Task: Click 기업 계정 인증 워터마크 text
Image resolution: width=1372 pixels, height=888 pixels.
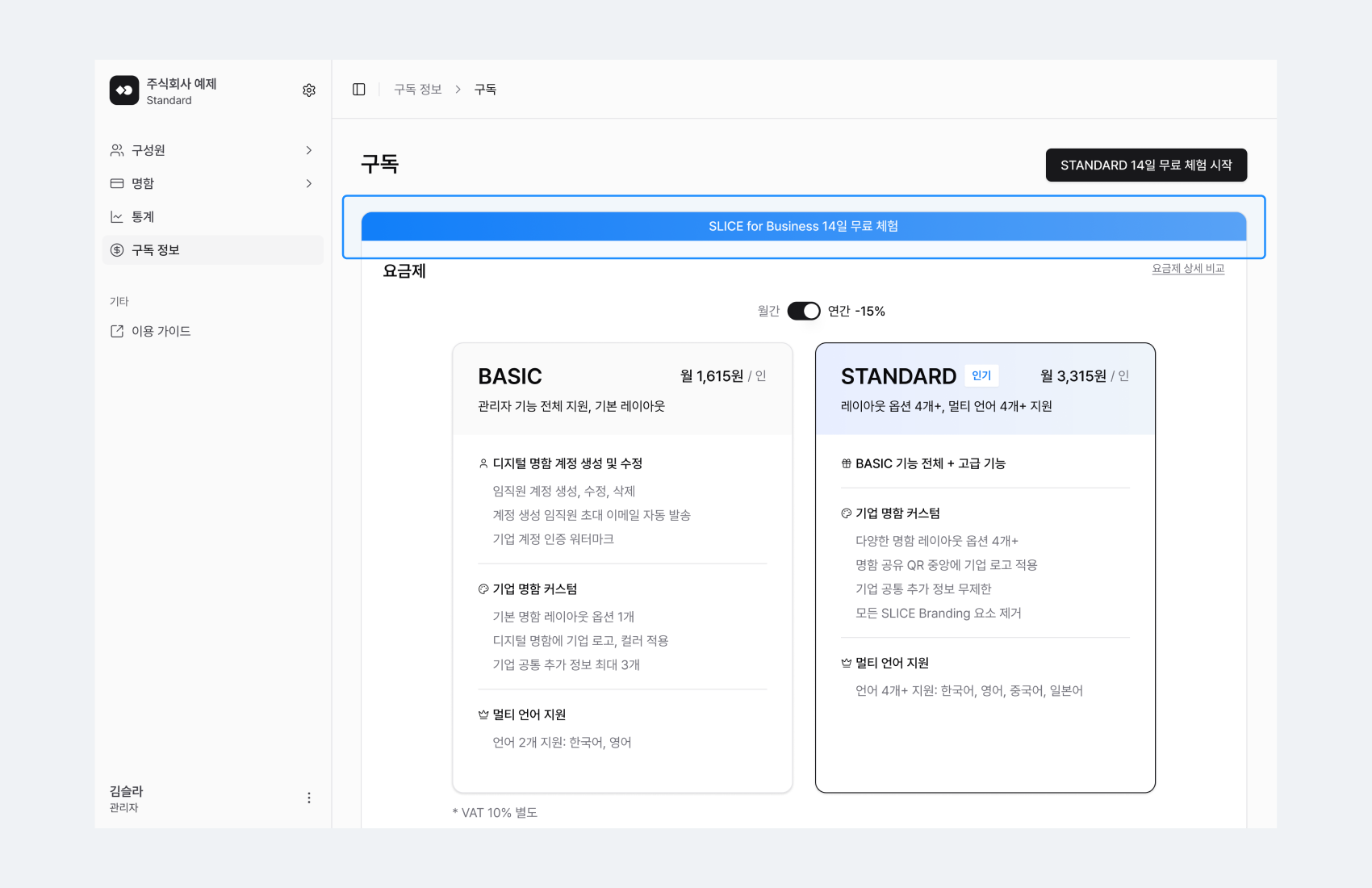Action: pos(554,539)
